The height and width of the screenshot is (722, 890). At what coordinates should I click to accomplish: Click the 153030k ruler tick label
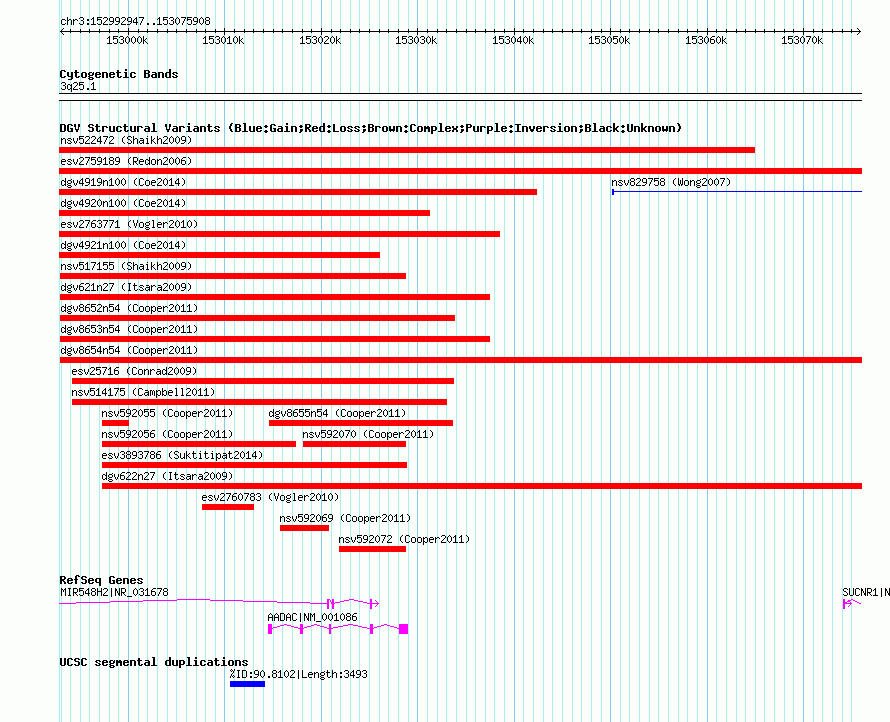[x=416, y=40]
